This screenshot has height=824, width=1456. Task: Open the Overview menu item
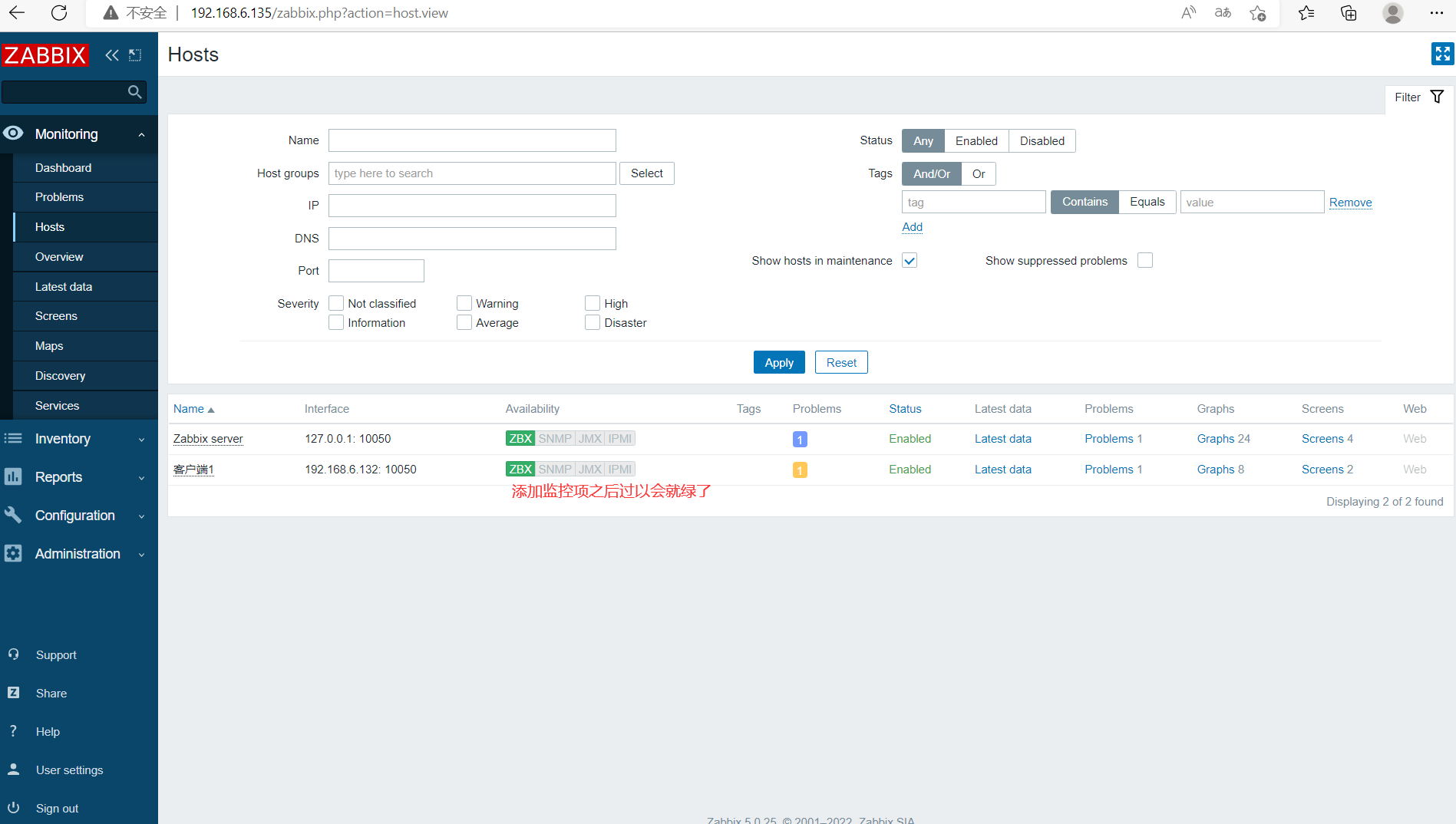tap(85, 256)
